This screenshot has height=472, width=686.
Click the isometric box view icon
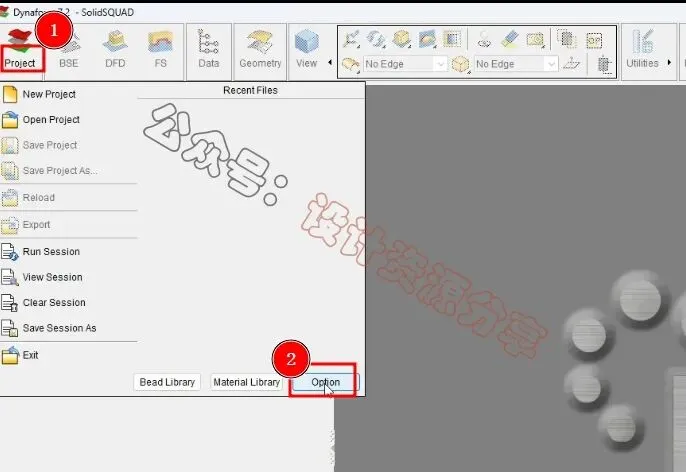401,39
